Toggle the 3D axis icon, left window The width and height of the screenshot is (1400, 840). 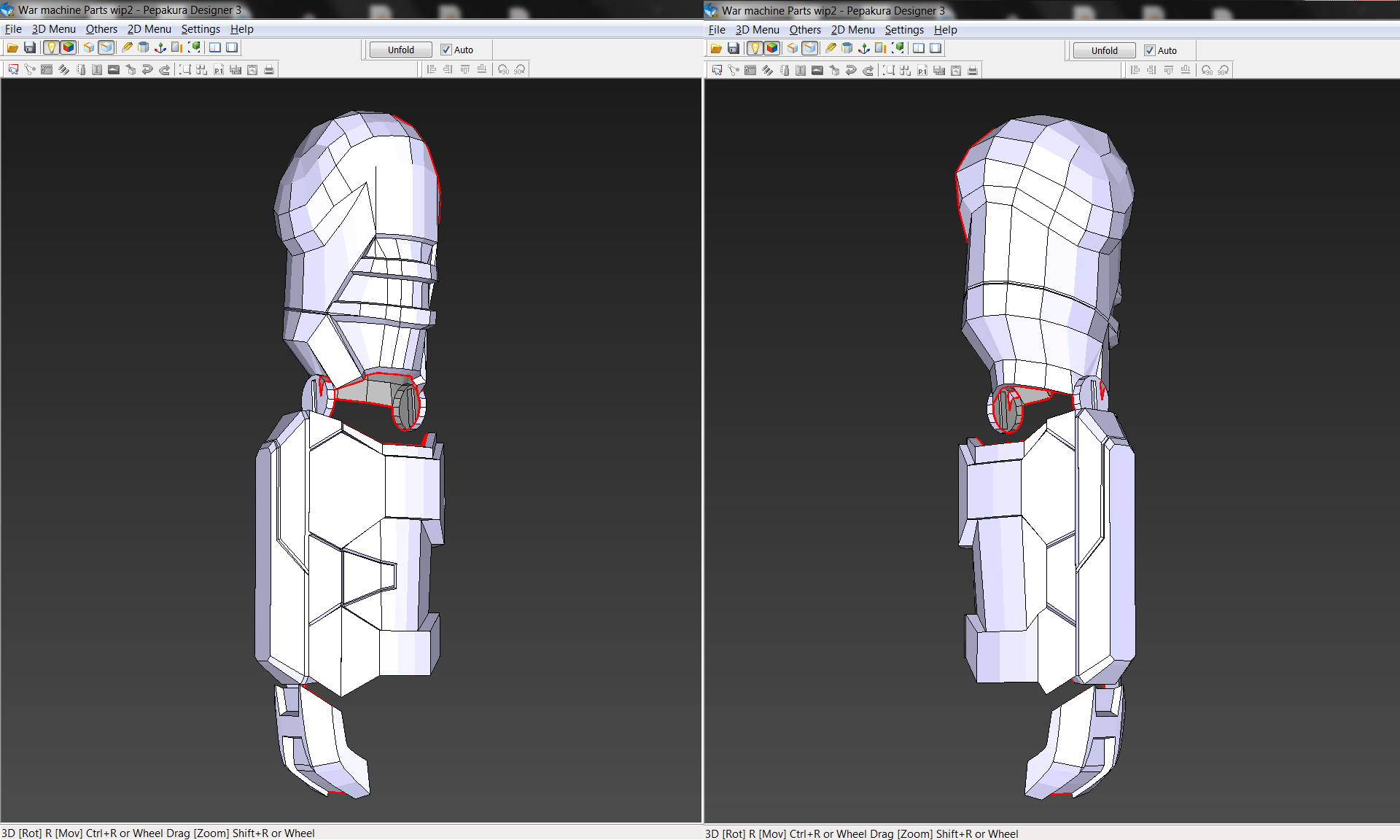coord(160,47)
